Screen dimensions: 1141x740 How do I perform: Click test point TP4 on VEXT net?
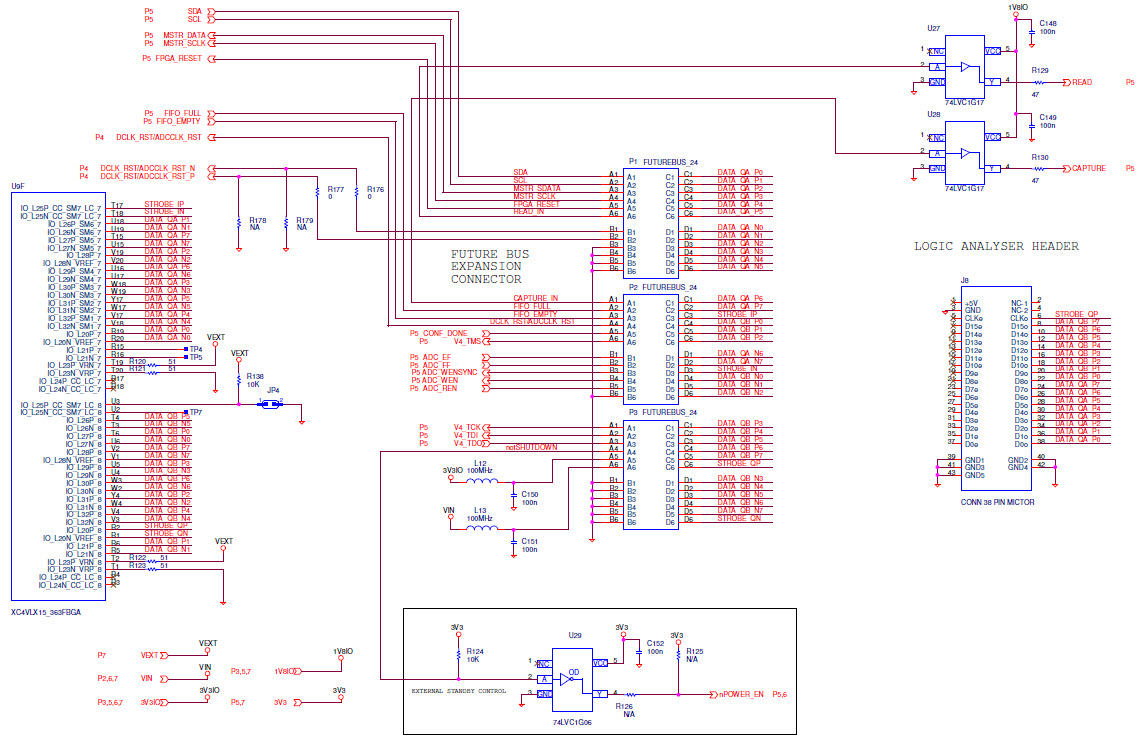(x=186, y=349)
